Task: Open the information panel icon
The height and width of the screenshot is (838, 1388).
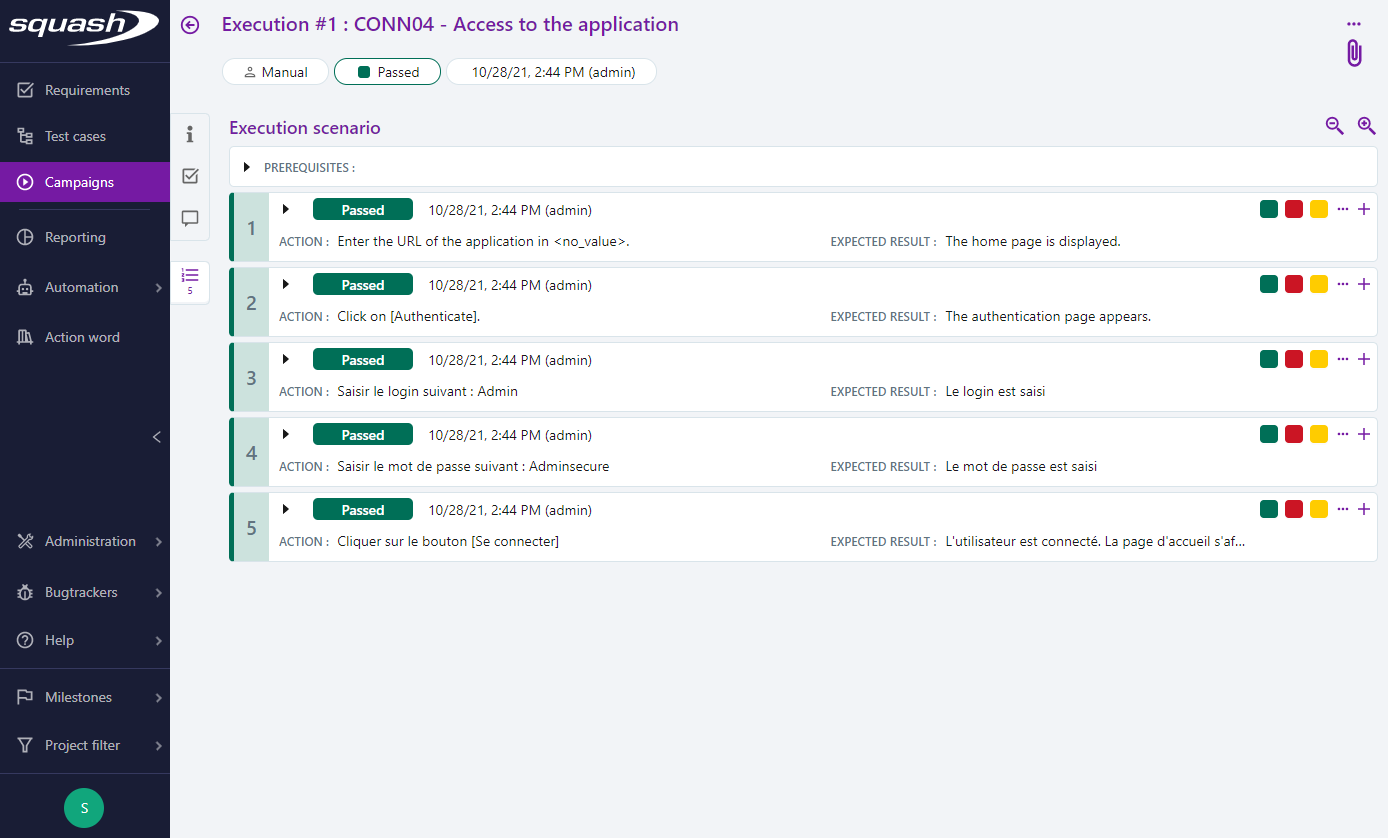Action: pos(190,134)
